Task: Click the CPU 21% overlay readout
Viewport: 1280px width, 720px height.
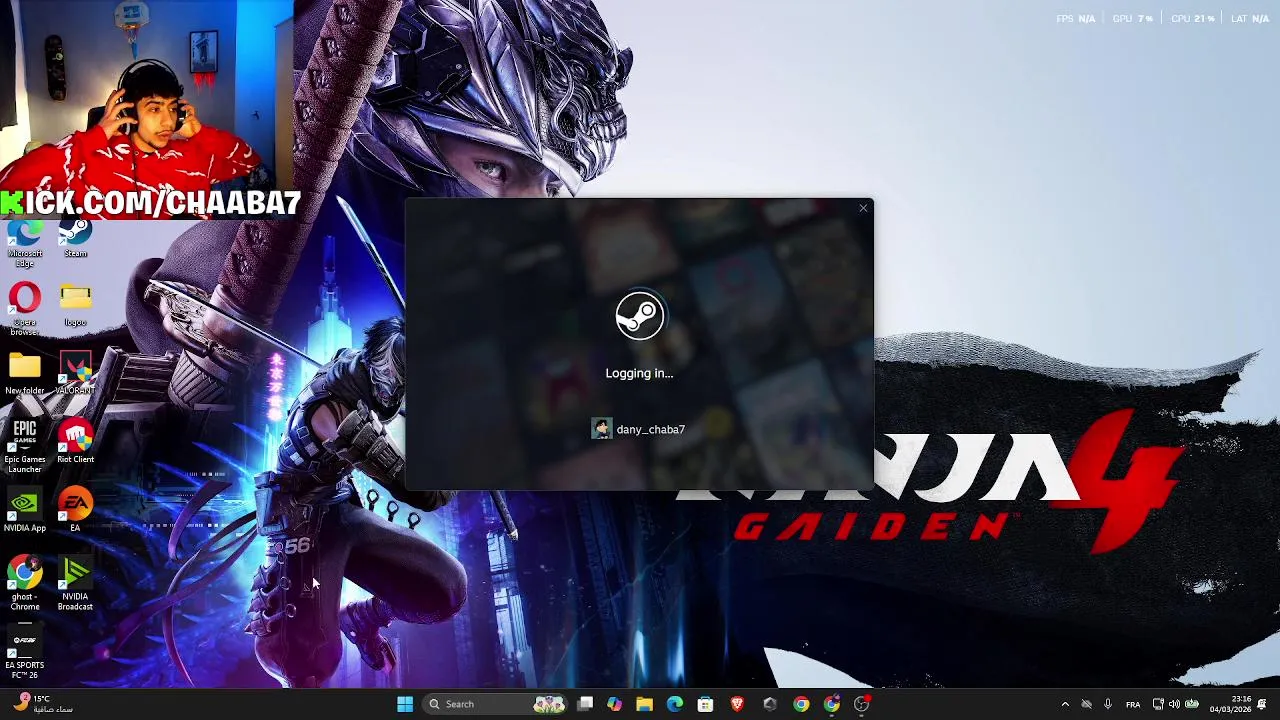Action: [1193, 19]
